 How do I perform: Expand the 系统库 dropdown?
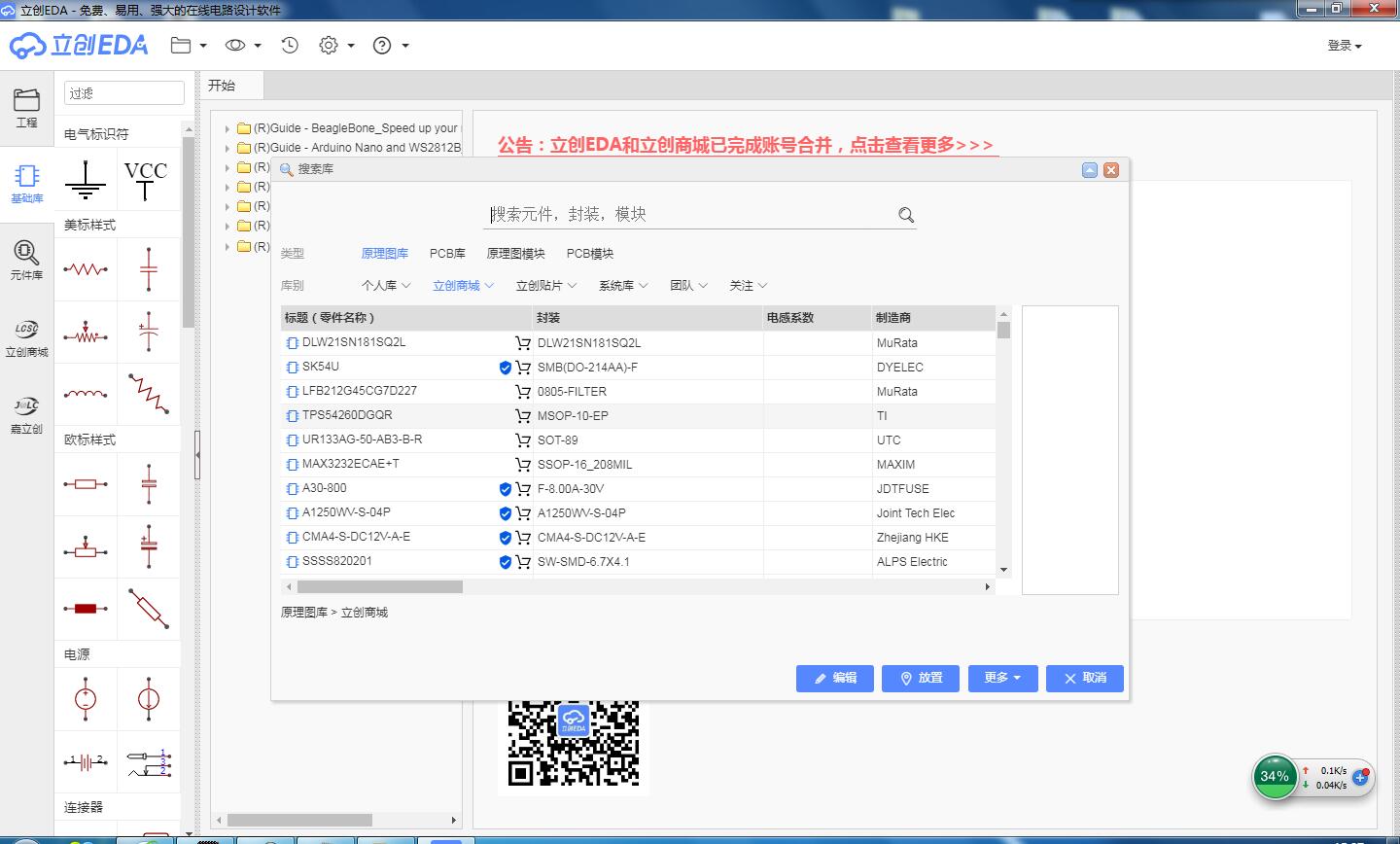(x=623, y=286)
